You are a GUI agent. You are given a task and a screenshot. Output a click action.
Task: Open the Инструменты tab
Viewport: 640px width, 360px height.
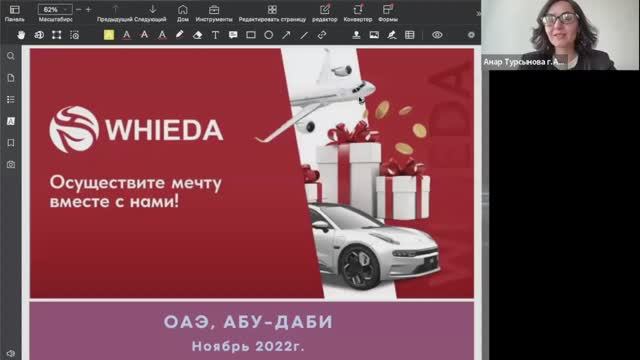(214, 13)
